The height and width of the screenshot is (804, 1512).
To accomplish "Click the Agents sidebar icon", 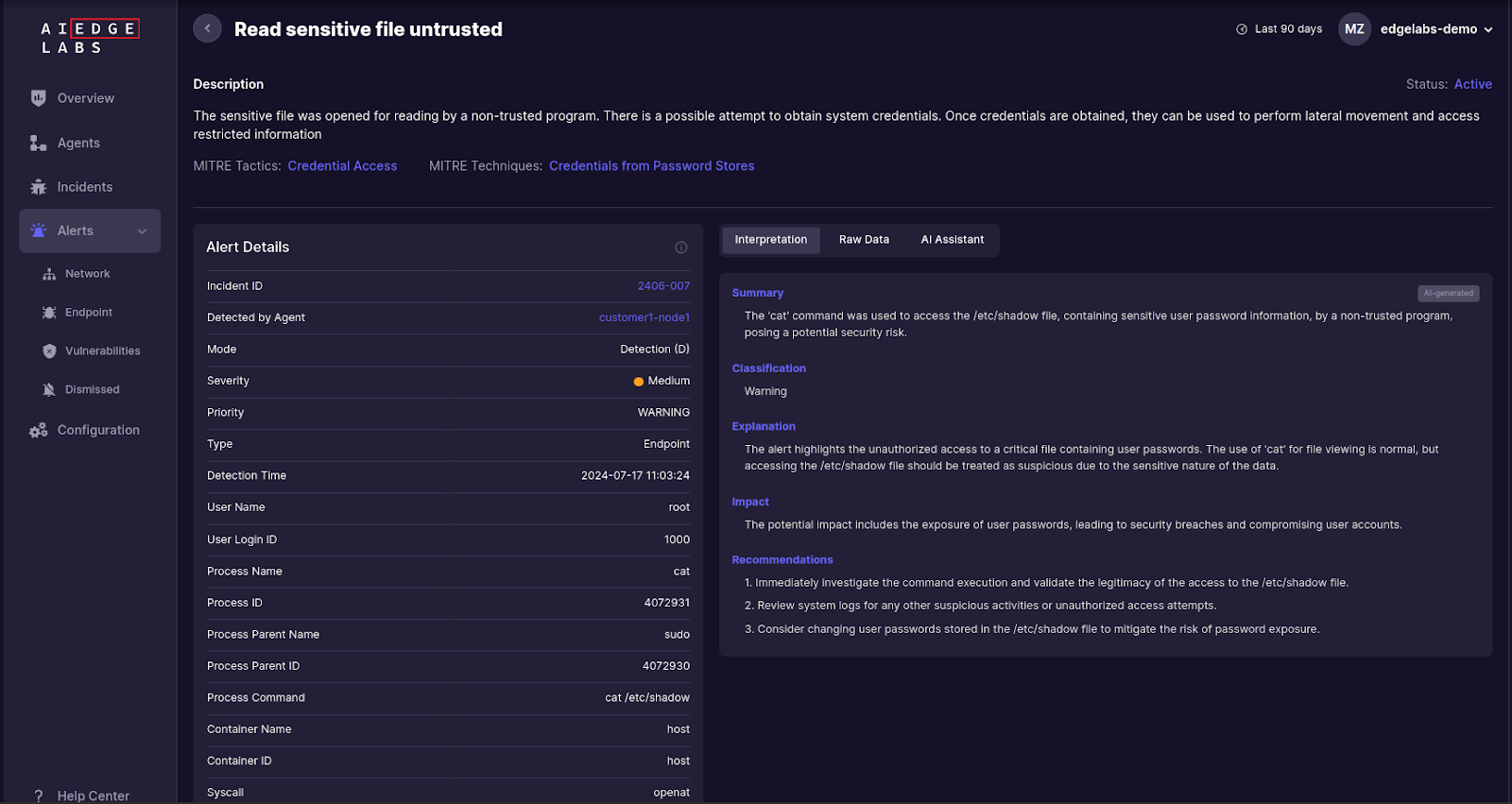I will pos(39,143).
